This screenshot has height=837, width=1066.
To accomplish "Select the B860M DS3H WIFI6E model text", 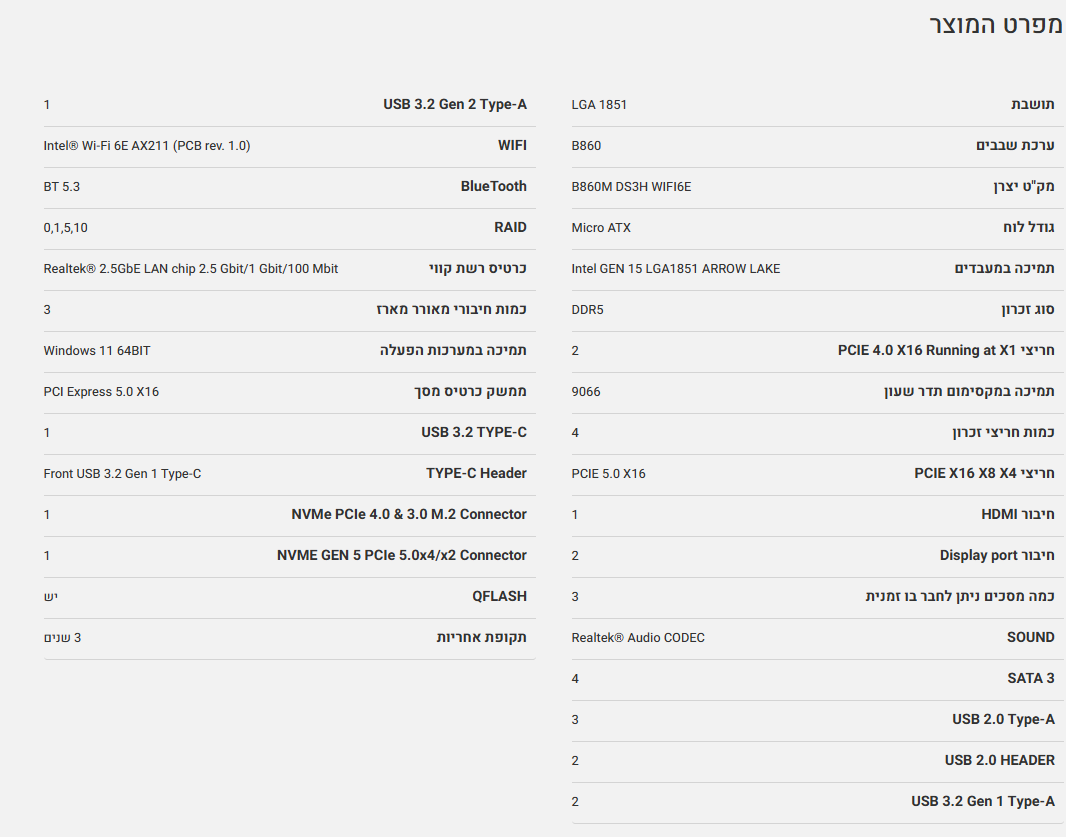I will click(631, 187).
